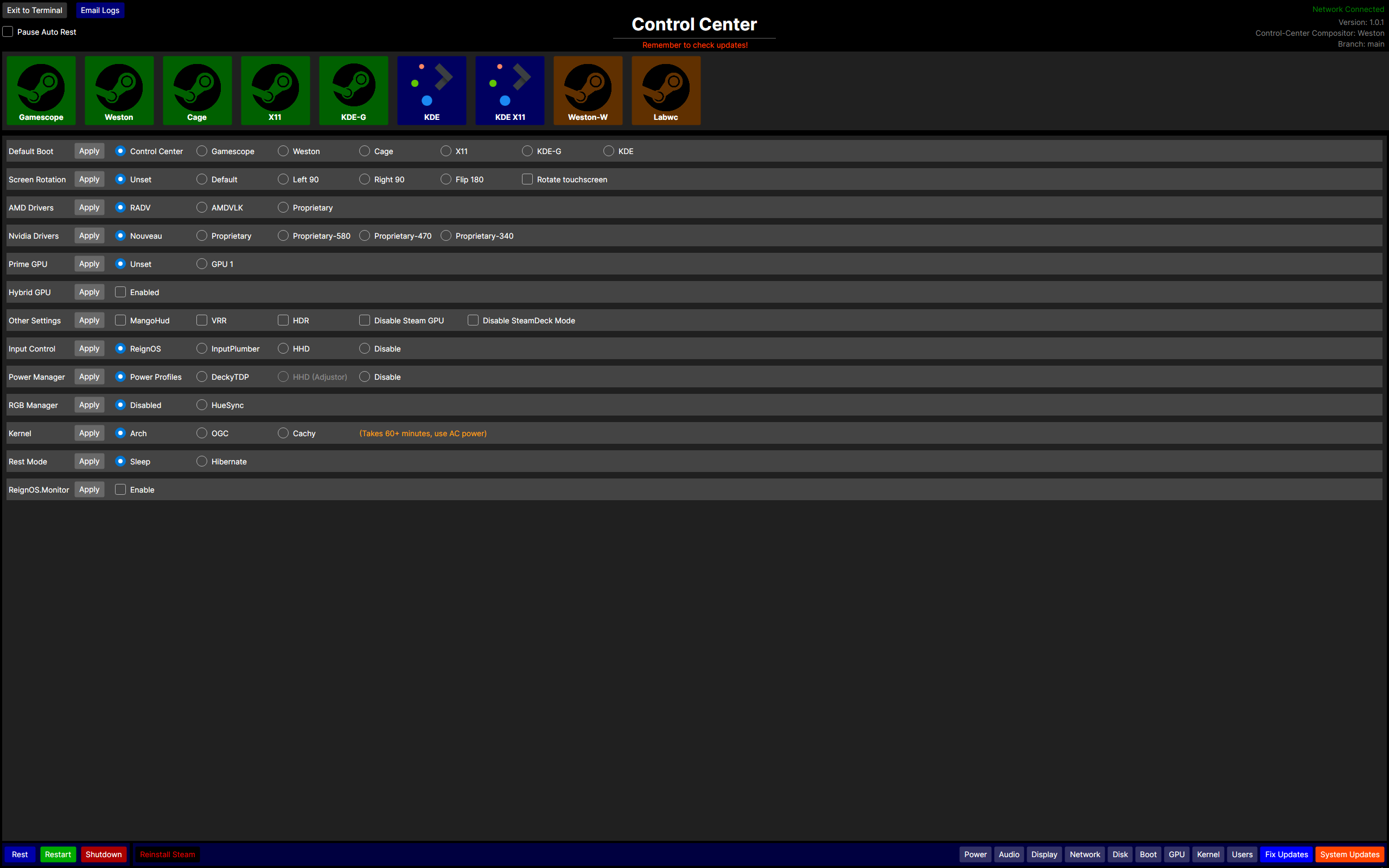This screenshot has width=1389, height=868.
Task: Apply the ReignOS.Monitor setting
Action: [89, 490]
